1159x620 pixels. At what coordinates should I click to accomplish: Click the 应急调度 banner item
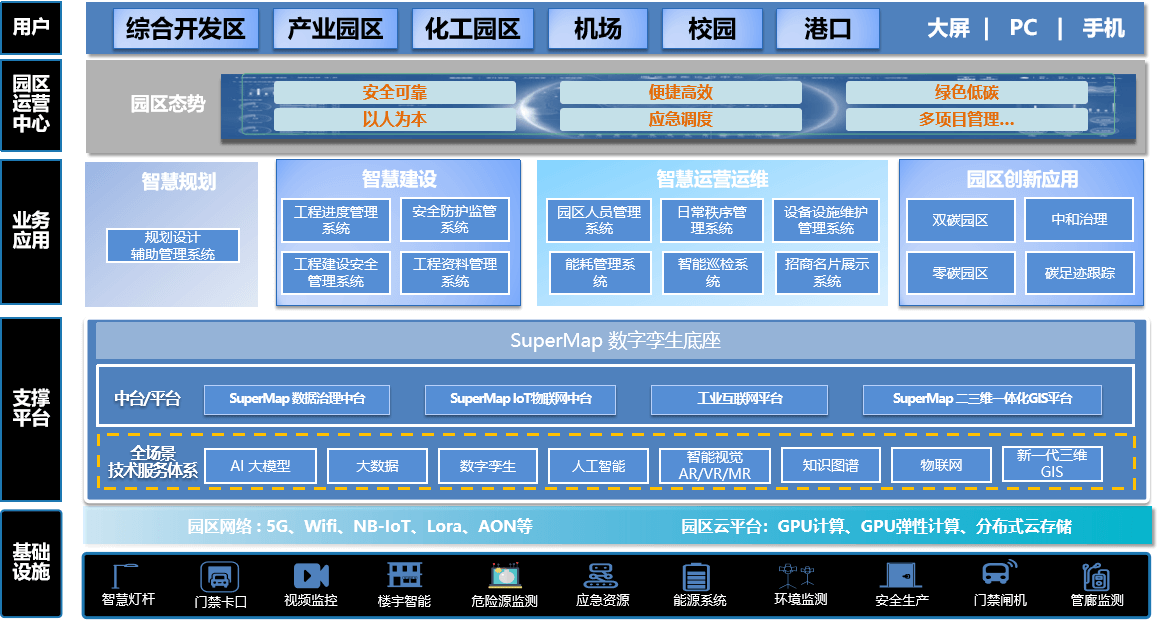[681, 119]
